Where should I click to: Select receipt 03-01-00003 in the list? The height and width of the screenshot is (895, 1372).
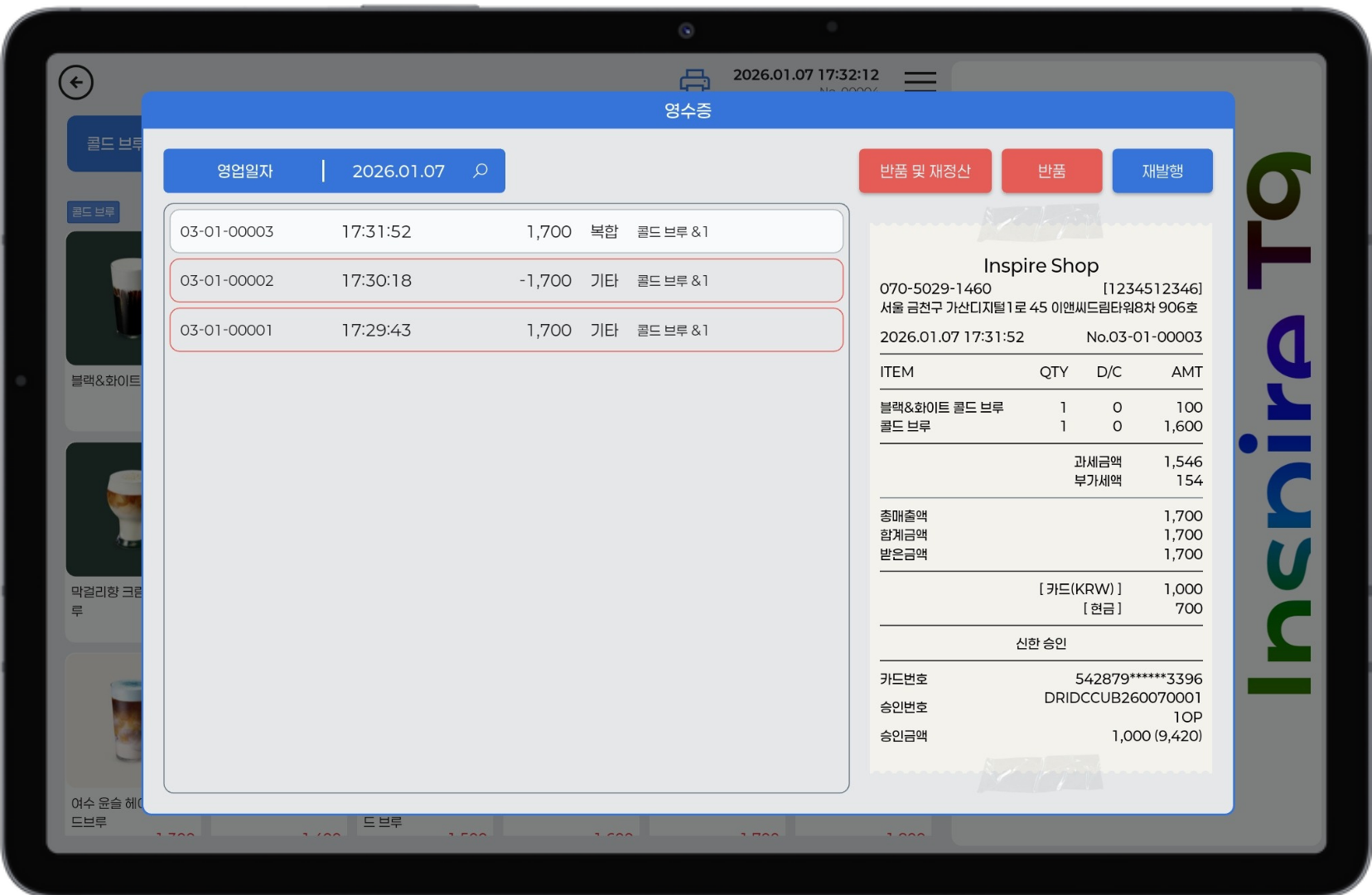[x=506, y=231]
